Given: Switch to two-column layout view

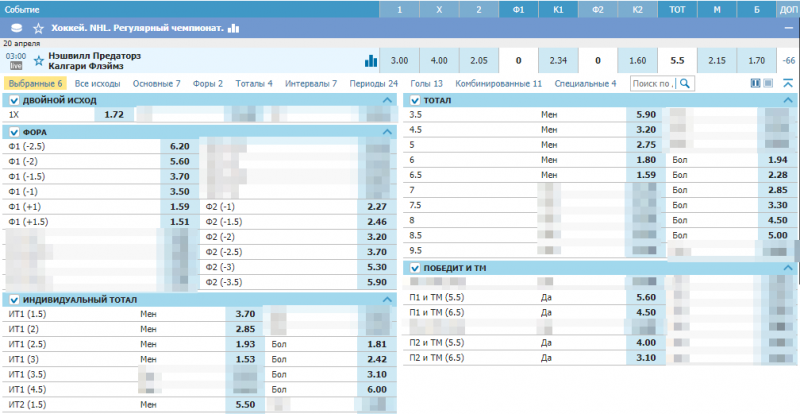Looking at the screenshot, I should 755,84.
